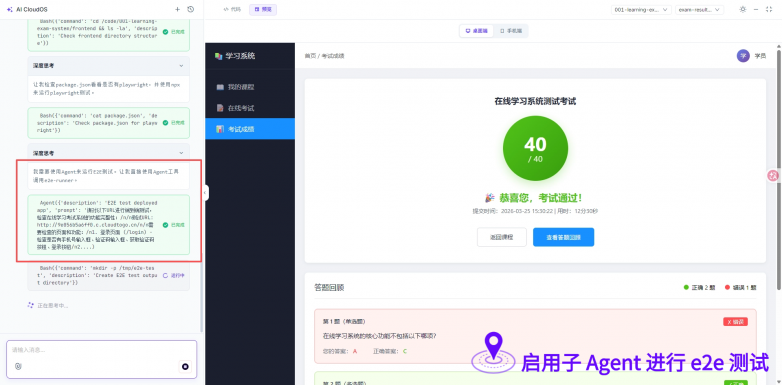Click the attachment paperclip icon
Viewport: 782px width, 385px height.
coord(18,367)
